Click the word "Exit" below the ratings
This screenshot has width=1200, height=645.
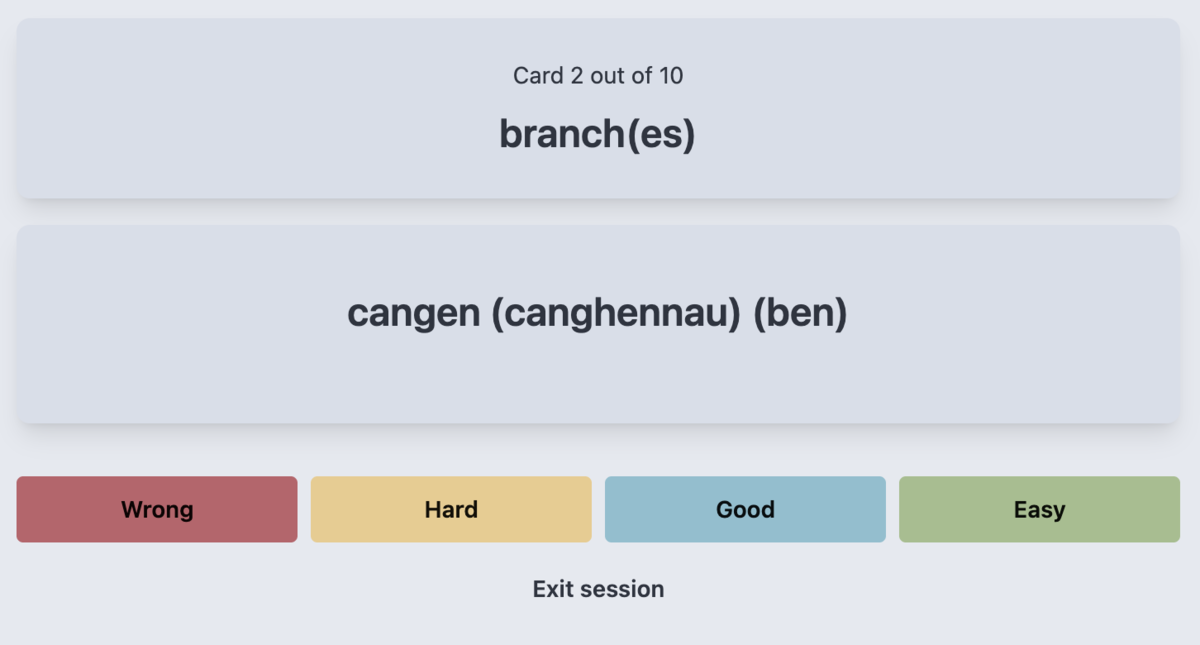(x=554, y=589)
